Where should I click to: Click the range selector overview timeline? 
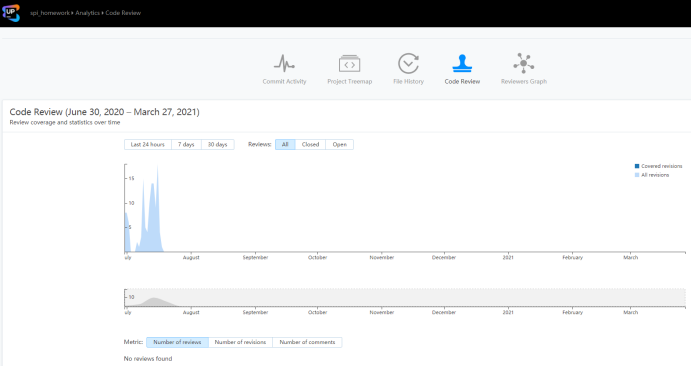coord(405,298)
